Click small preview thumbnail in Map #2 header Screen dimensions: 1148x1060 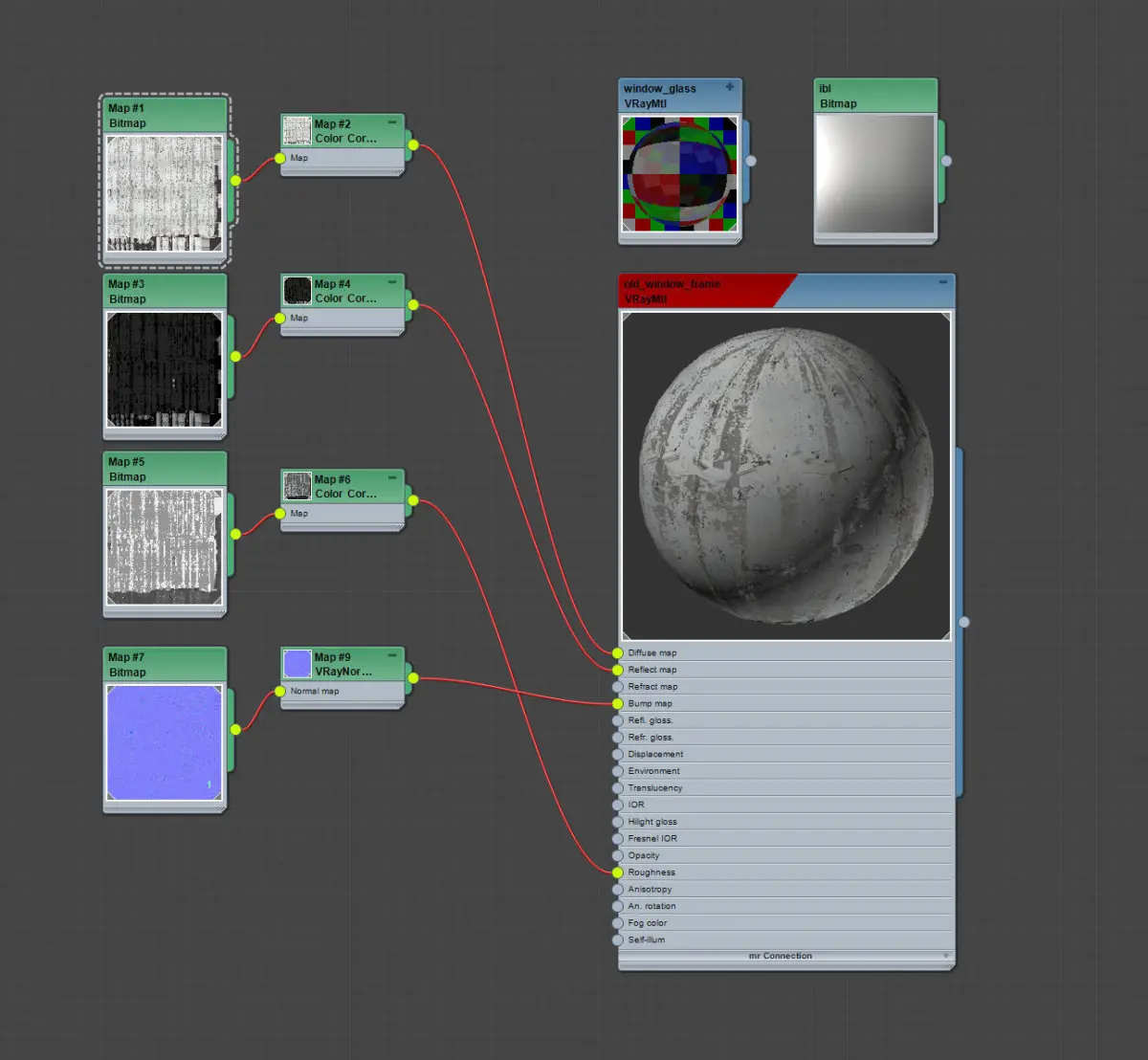[298, 131]
